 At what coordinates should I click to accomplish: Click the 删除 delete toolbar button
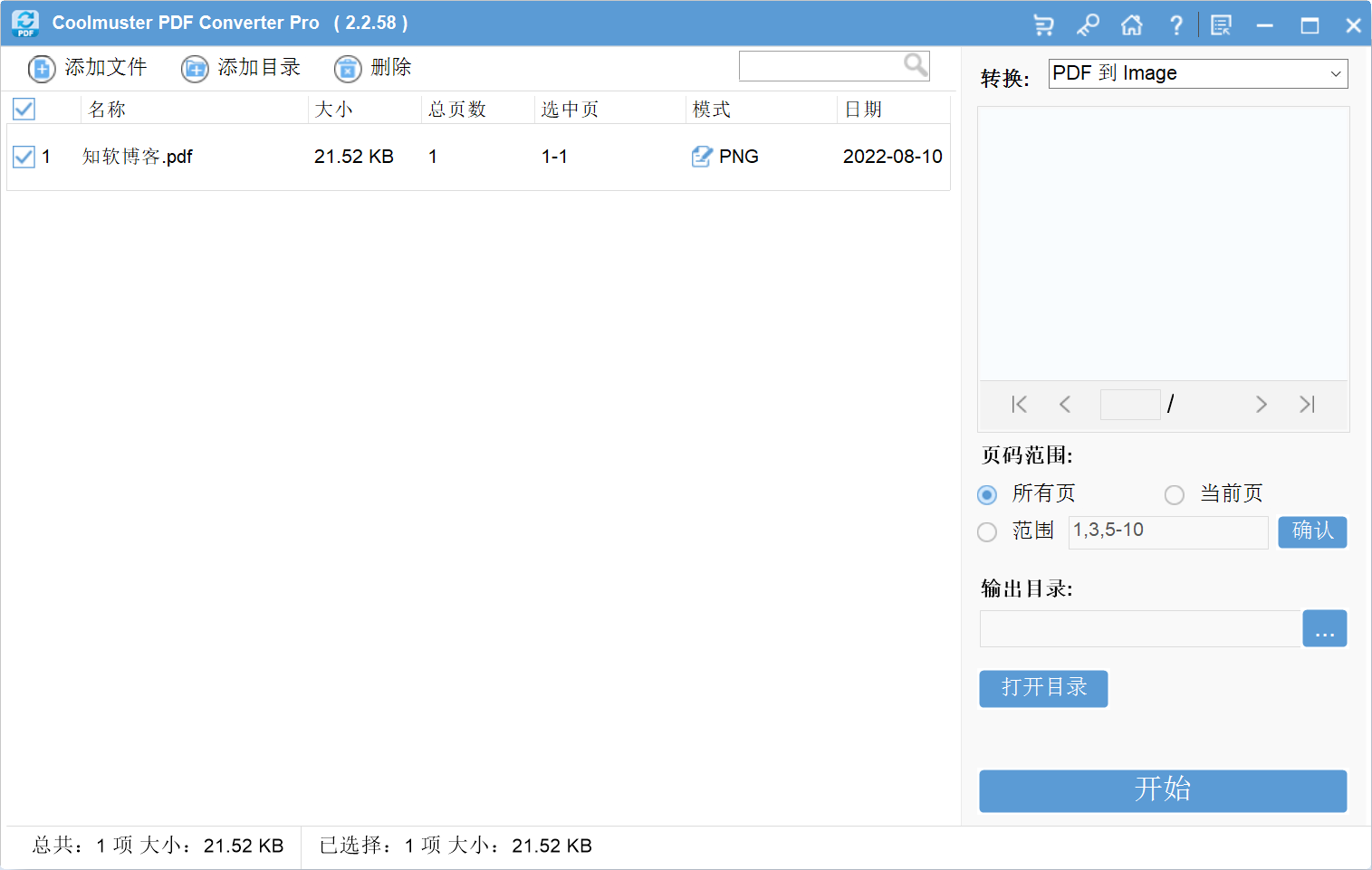pos(373,68)
